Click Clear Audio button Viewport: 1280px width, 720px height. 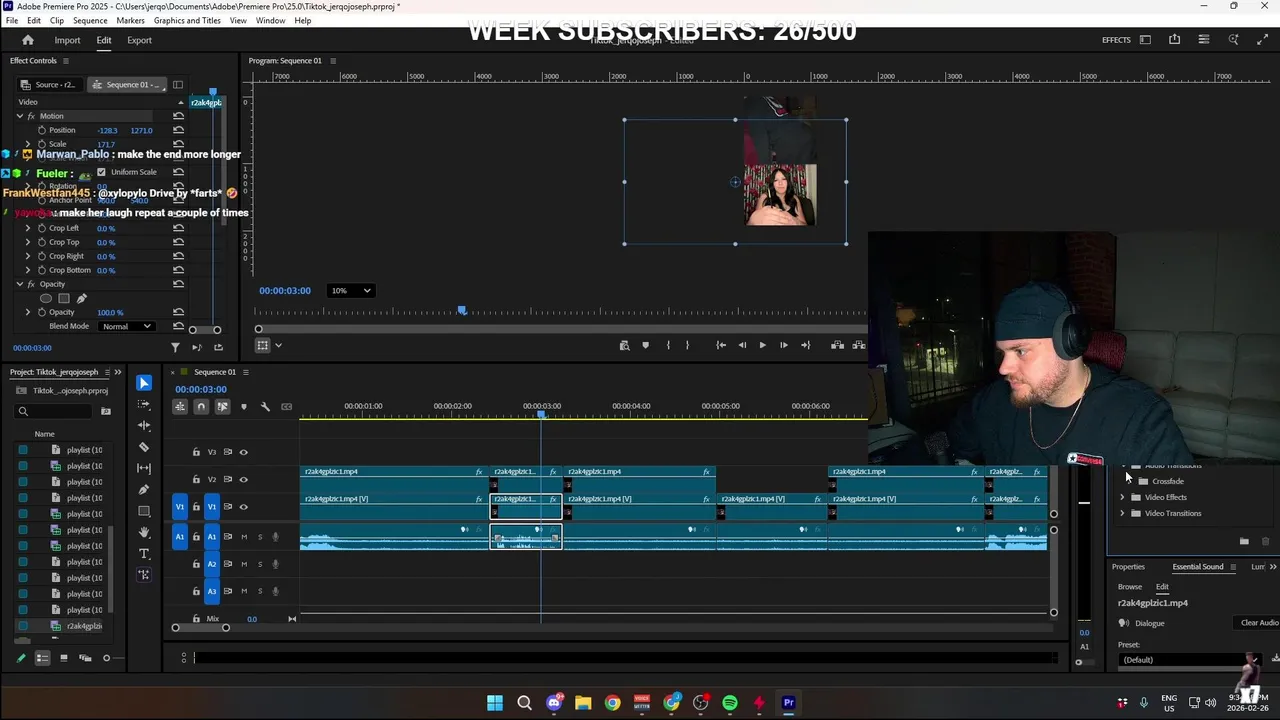click(x=1259, y=623)
